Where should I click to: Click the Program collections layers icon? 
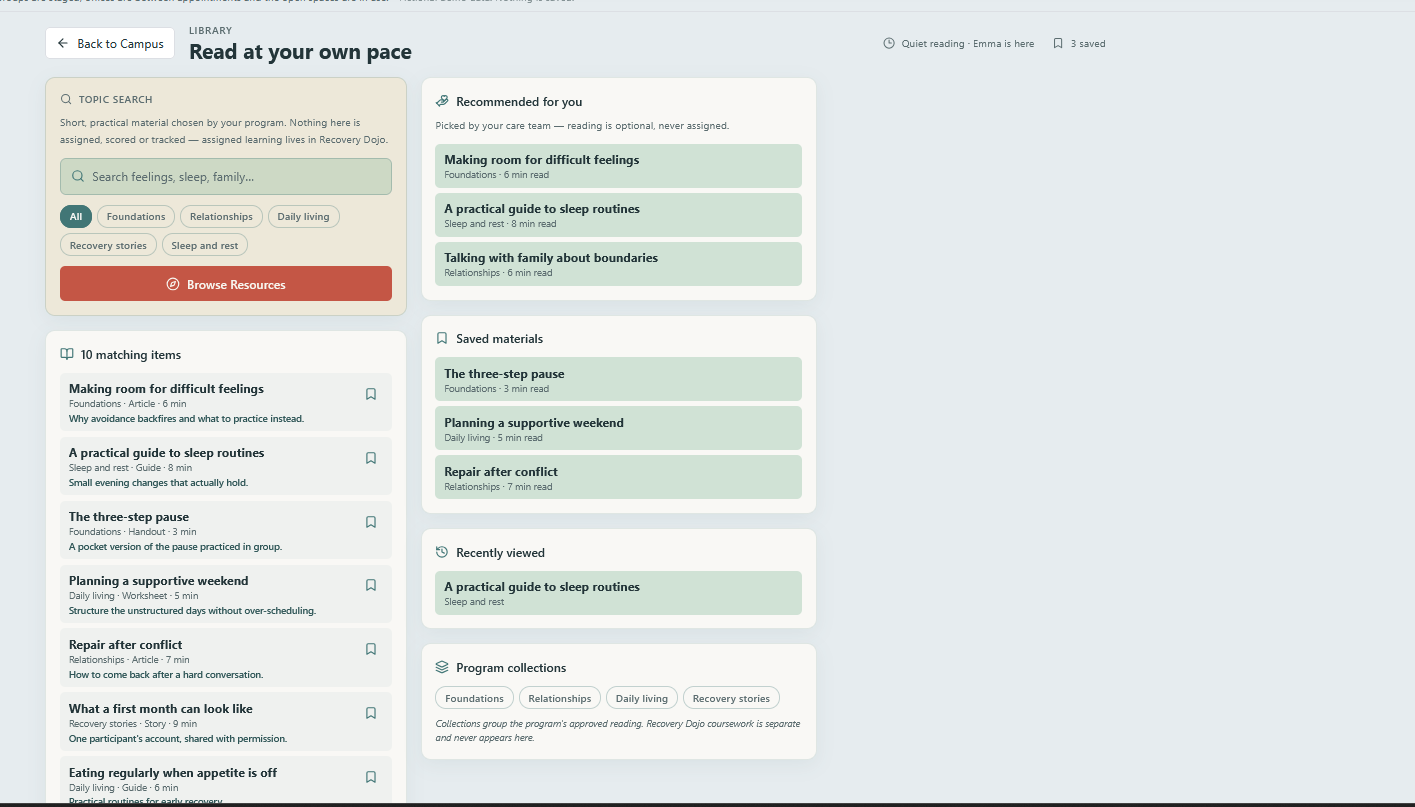(442, 667)
